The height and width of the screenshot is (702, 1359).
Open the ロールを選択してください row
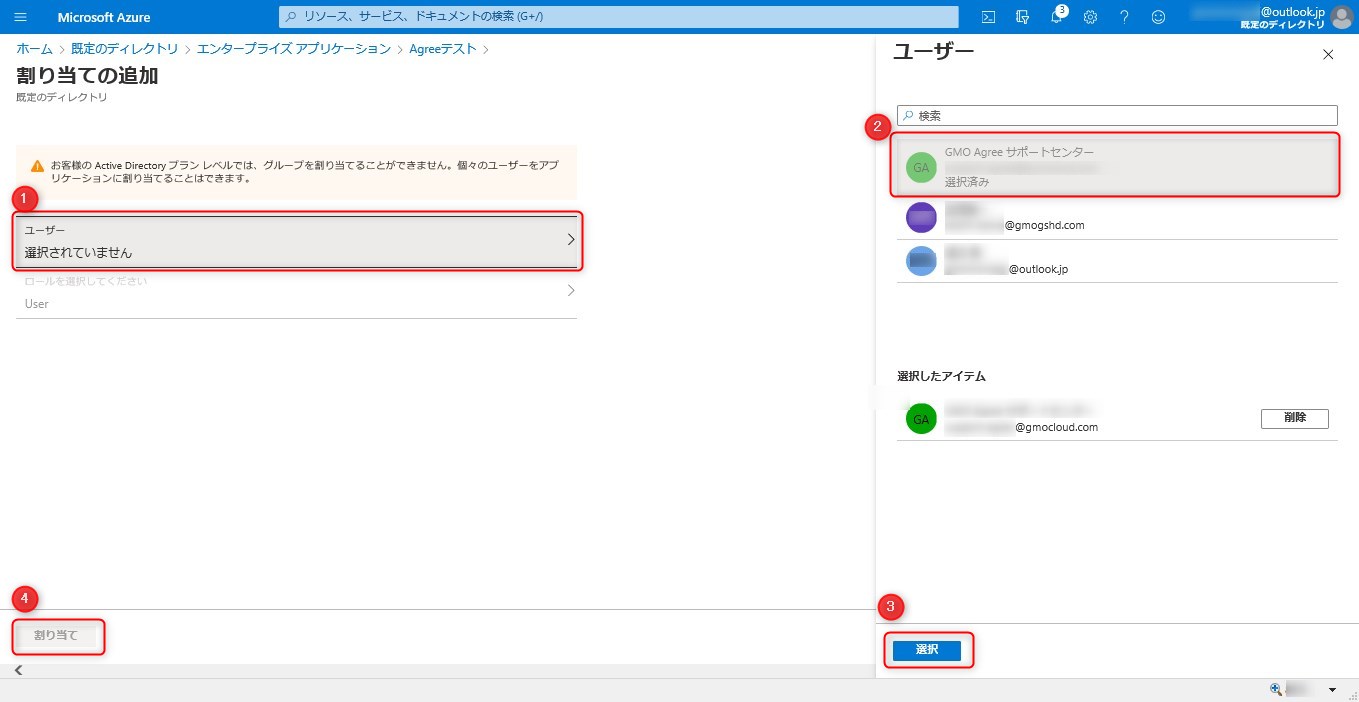pos(297,293)
